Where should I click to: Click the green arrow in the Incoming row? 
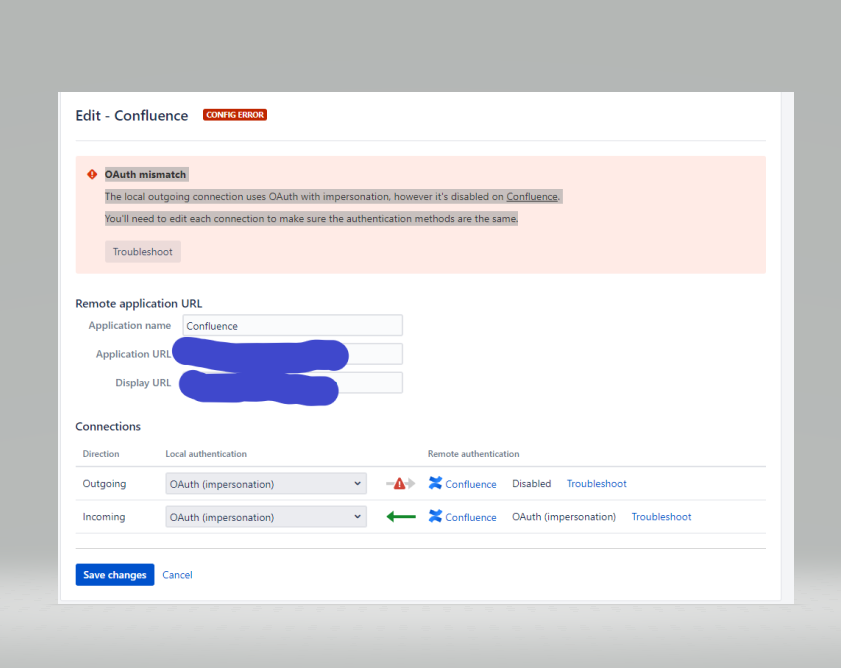(400, 516)
